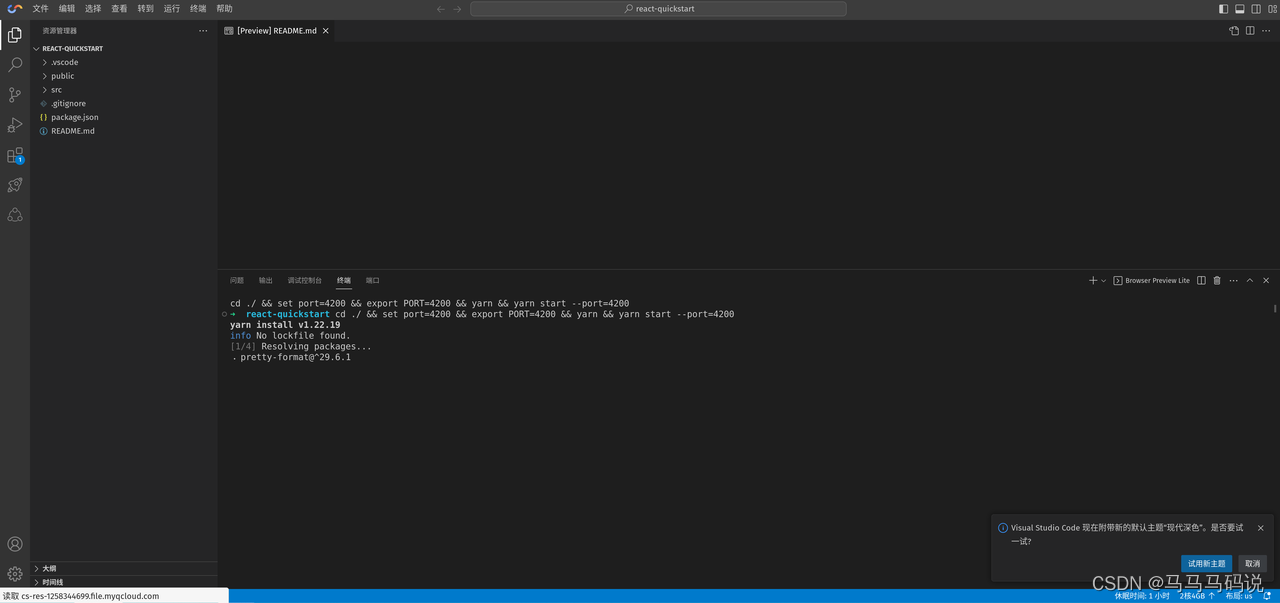Switch to the 端口 panel tab
The height and width of the screenshot is (603, 1280).
373,281
